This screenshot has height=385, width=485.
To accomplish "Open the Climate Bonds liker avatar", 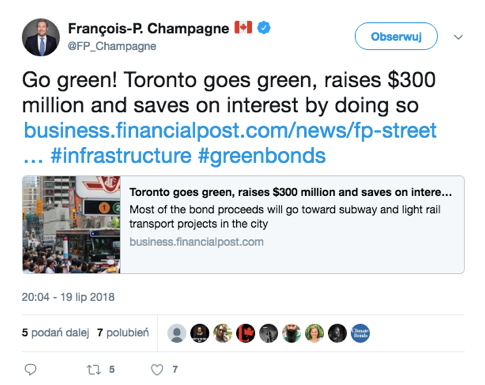I will (360, 333).
